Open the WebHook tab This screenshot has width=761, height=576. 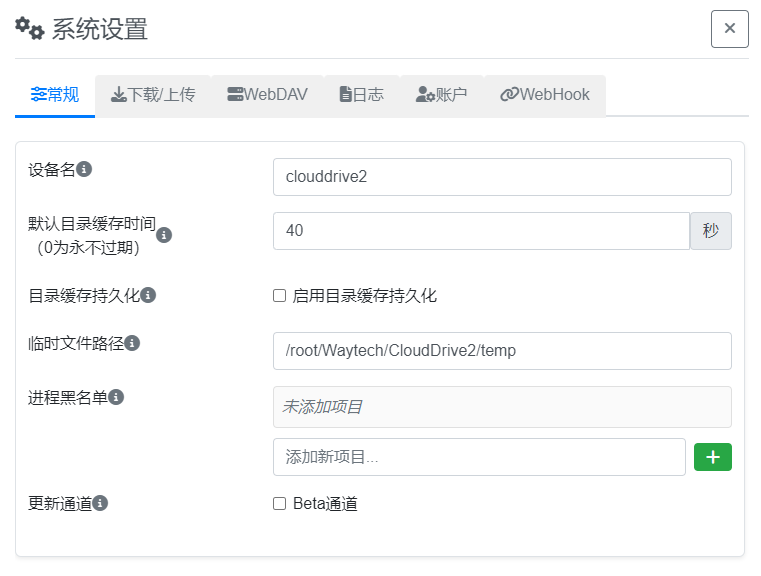click(x=545, y=95)
